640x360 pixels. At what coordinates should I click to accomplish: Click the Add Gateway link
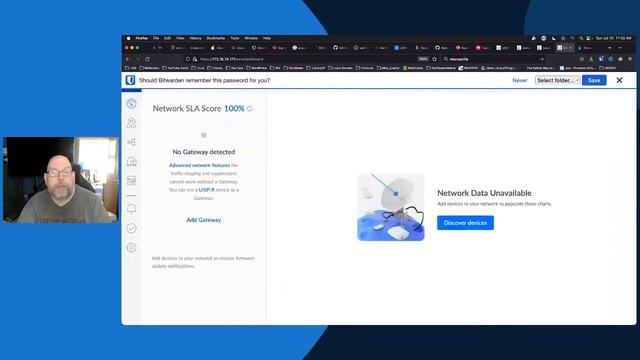(204, 220)
